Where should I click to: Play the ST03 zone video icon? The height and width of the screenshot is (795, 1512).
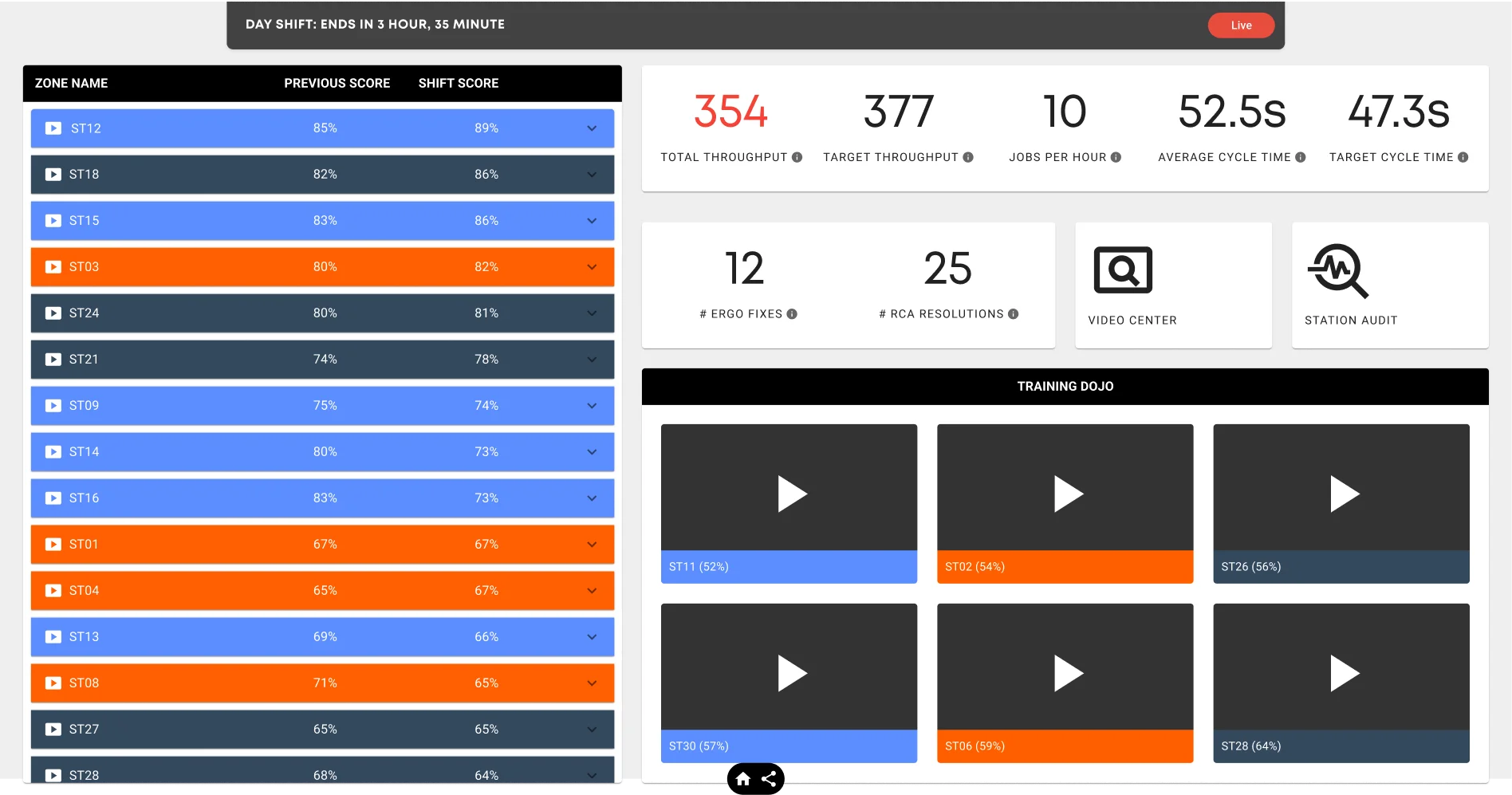click(53, 266)
